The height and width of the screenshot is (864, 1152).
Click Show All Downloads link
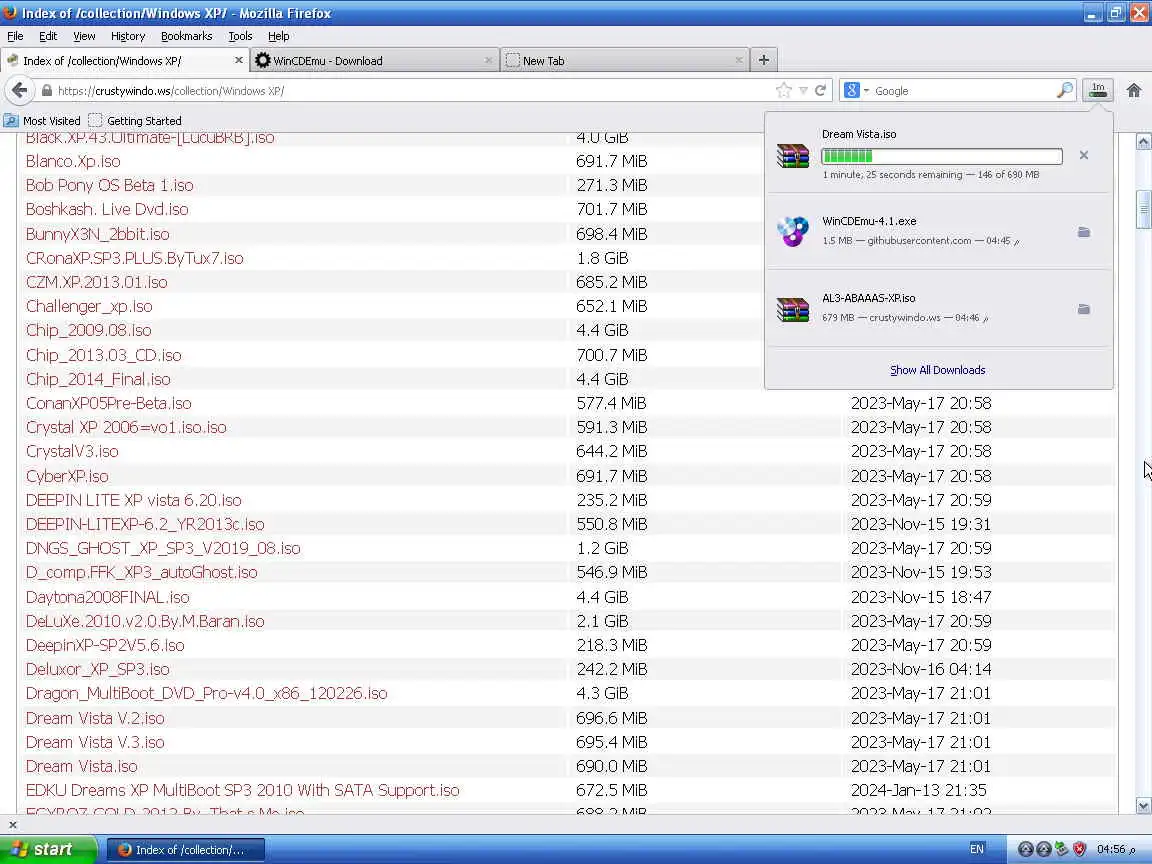tap(937, 370)
